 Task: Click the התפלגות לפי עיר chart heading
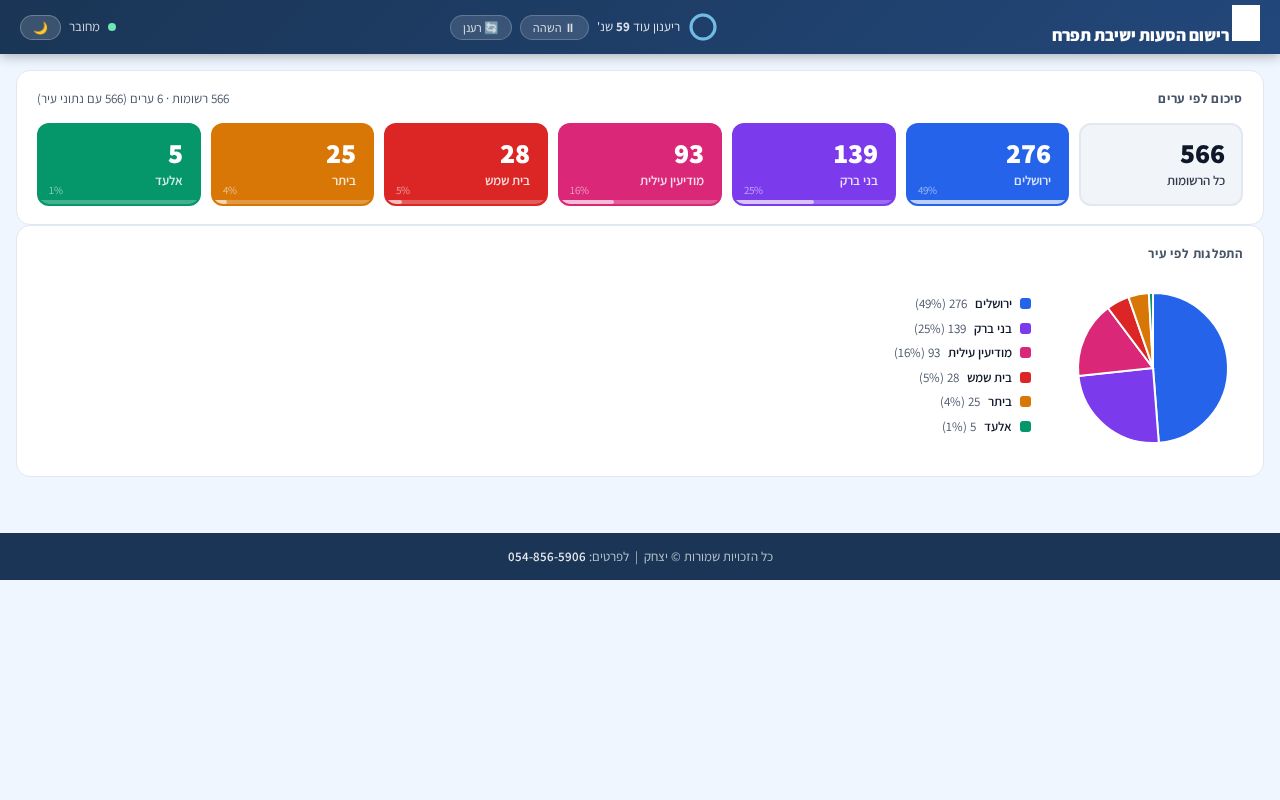(1195, 254)
